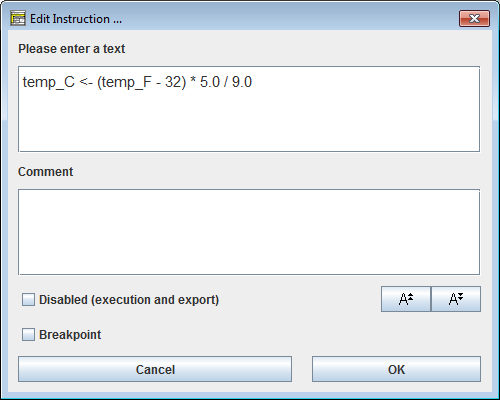Place cursor on temp_C in the expression
The height and width of the screenshot is (400, 500).
[49, 82]
